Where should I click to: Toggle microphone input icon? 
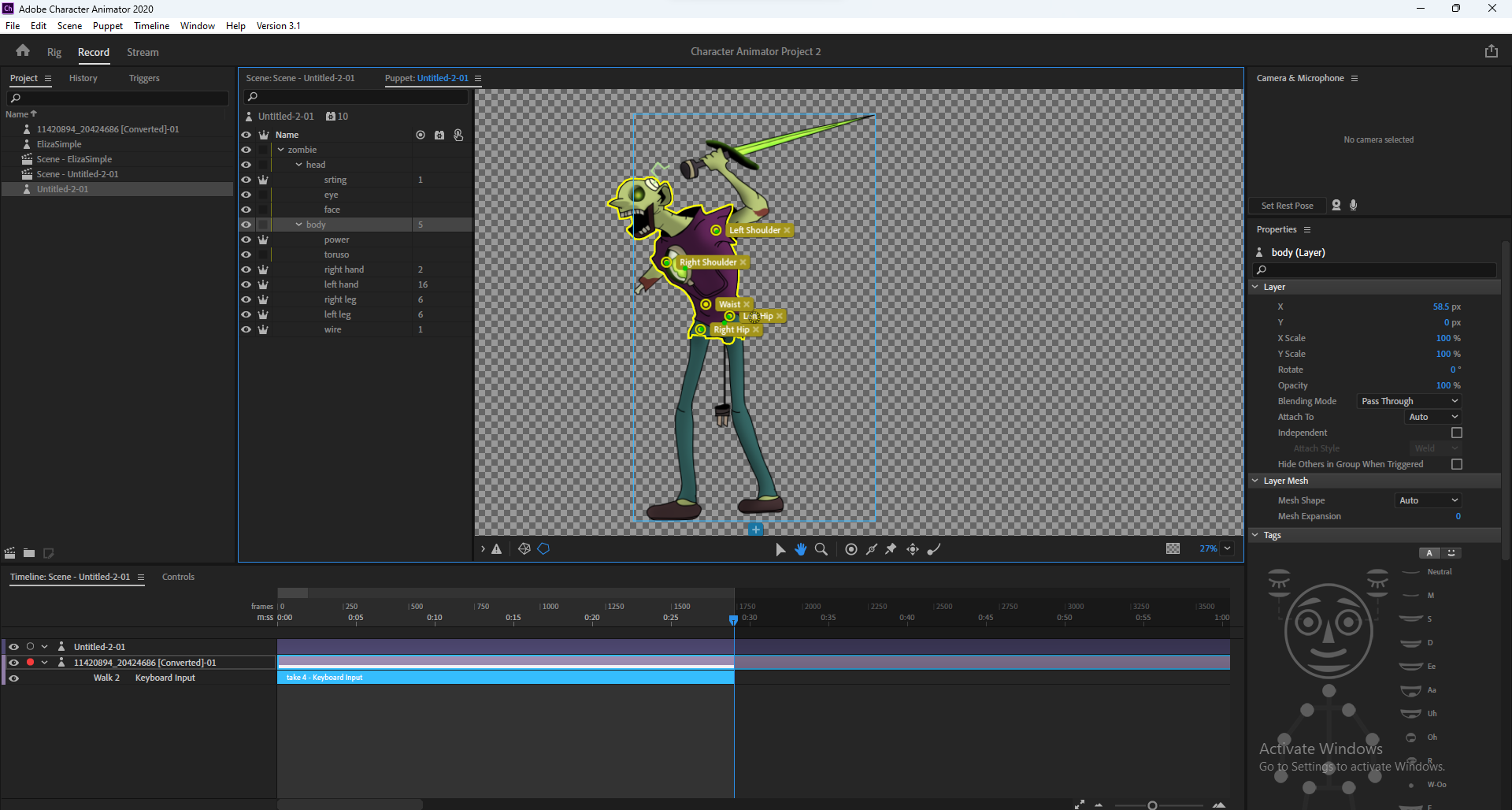click(1354, 205)
